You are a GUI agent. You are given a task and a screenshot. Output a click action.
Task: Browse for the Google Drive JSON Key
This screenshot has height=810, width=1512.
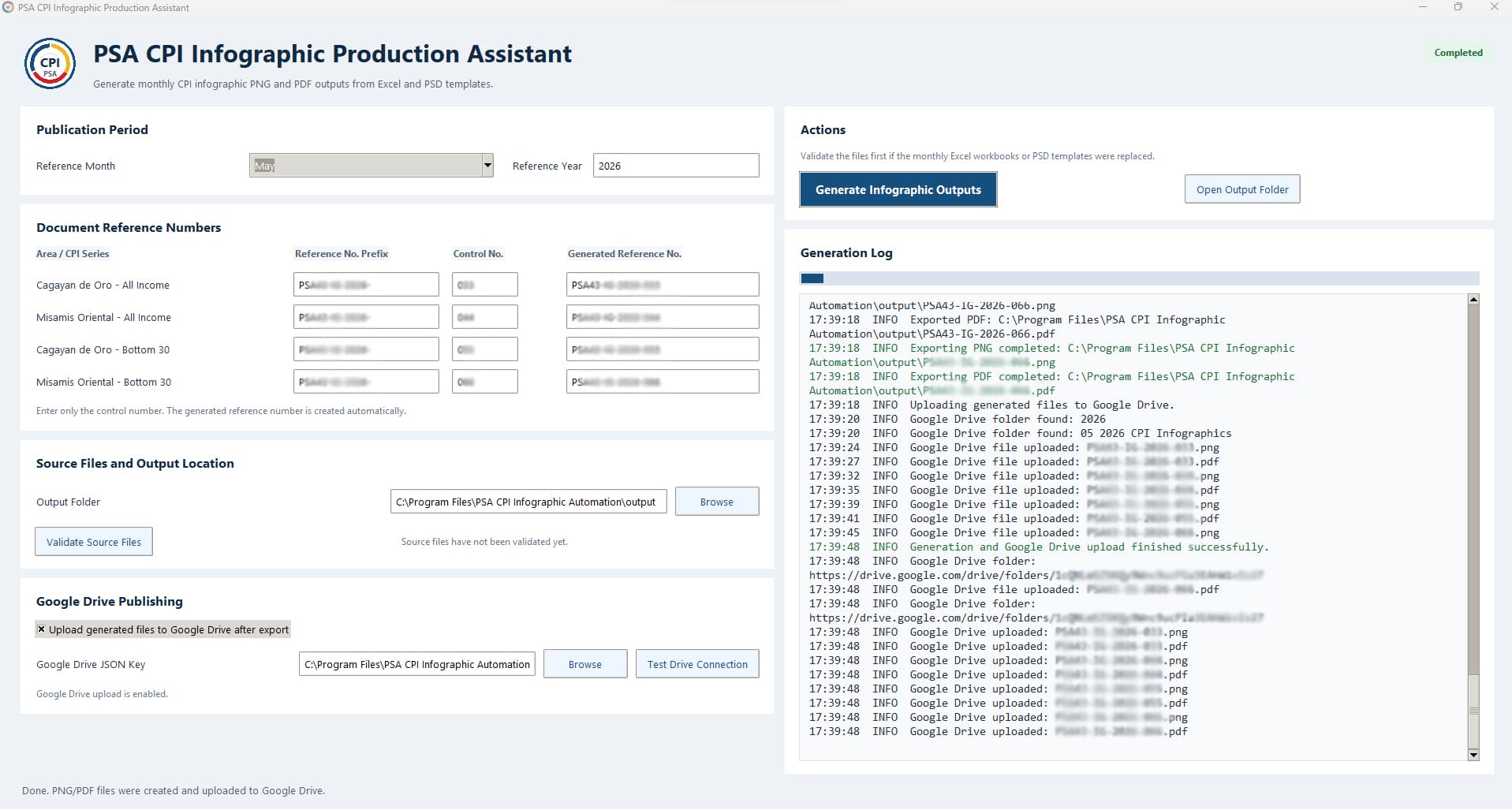coord(585,664)
